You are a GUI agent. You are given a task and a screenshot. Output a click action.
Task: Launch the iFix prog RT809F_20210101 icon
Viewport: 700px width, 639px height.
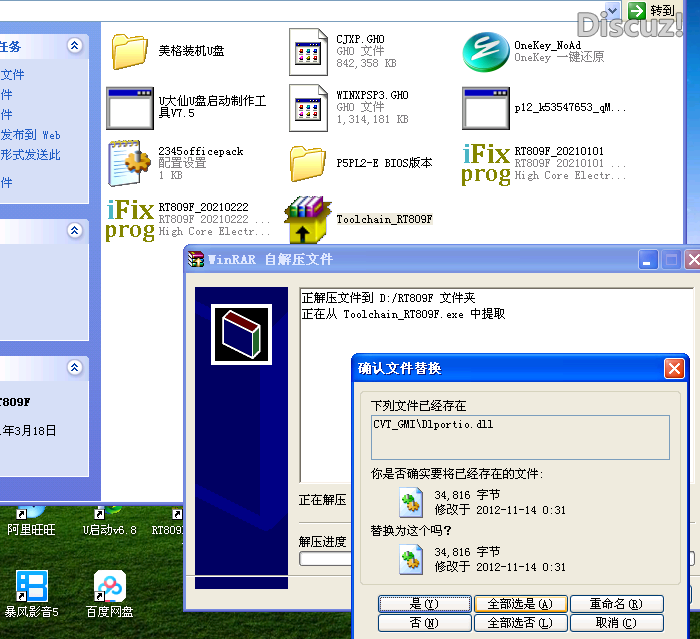pyautogui.click(x=486, y=164)
